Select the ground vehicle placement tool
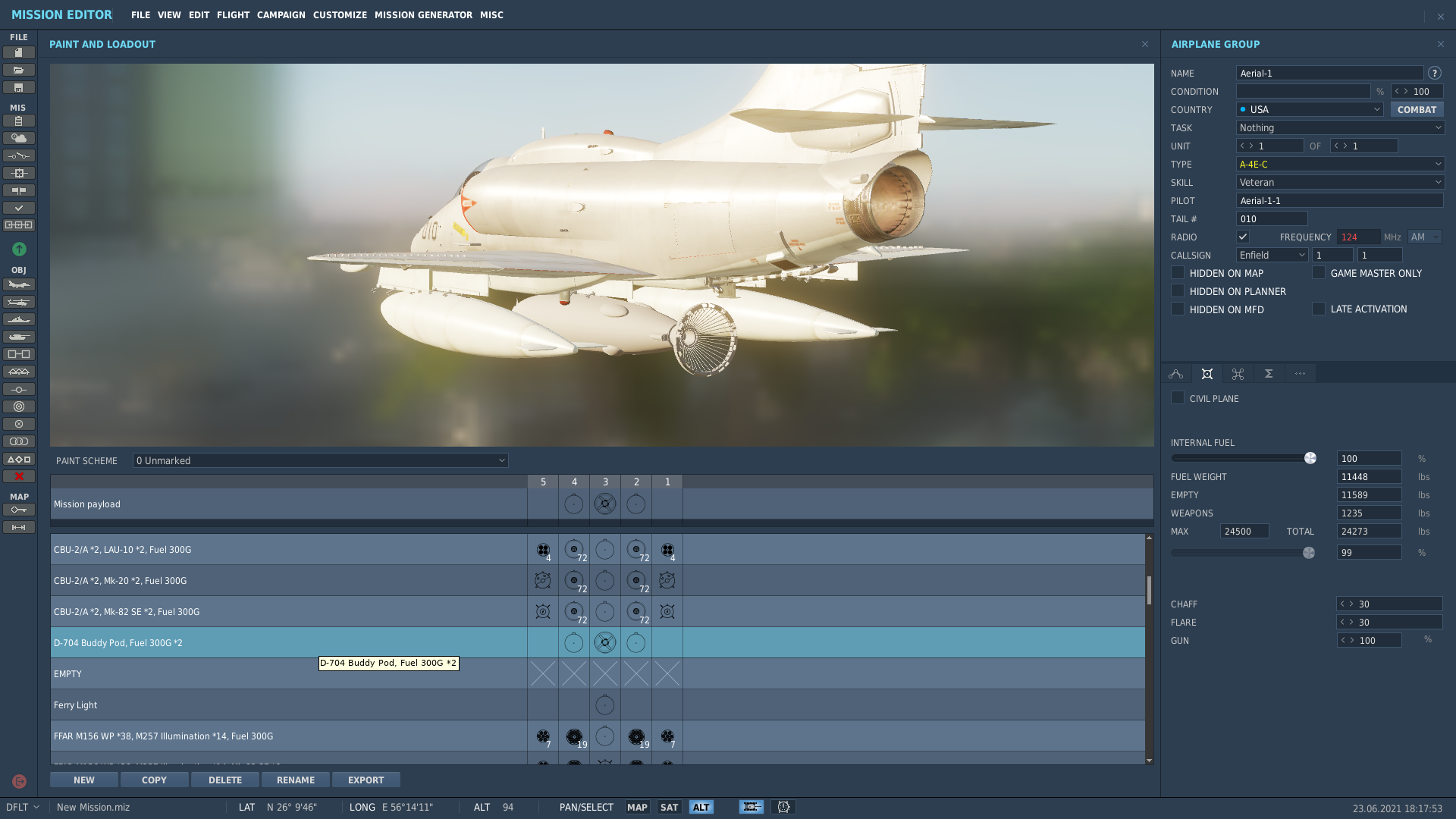This screenshot has height=819, width=1456. (19, 337)
